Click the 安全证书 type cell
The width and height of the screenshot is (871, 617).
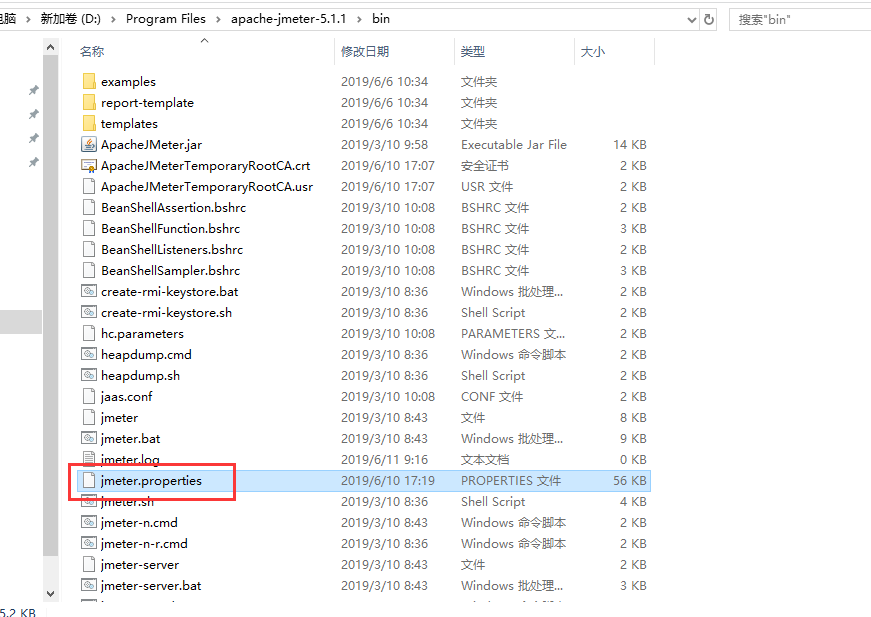coord(485,165)
